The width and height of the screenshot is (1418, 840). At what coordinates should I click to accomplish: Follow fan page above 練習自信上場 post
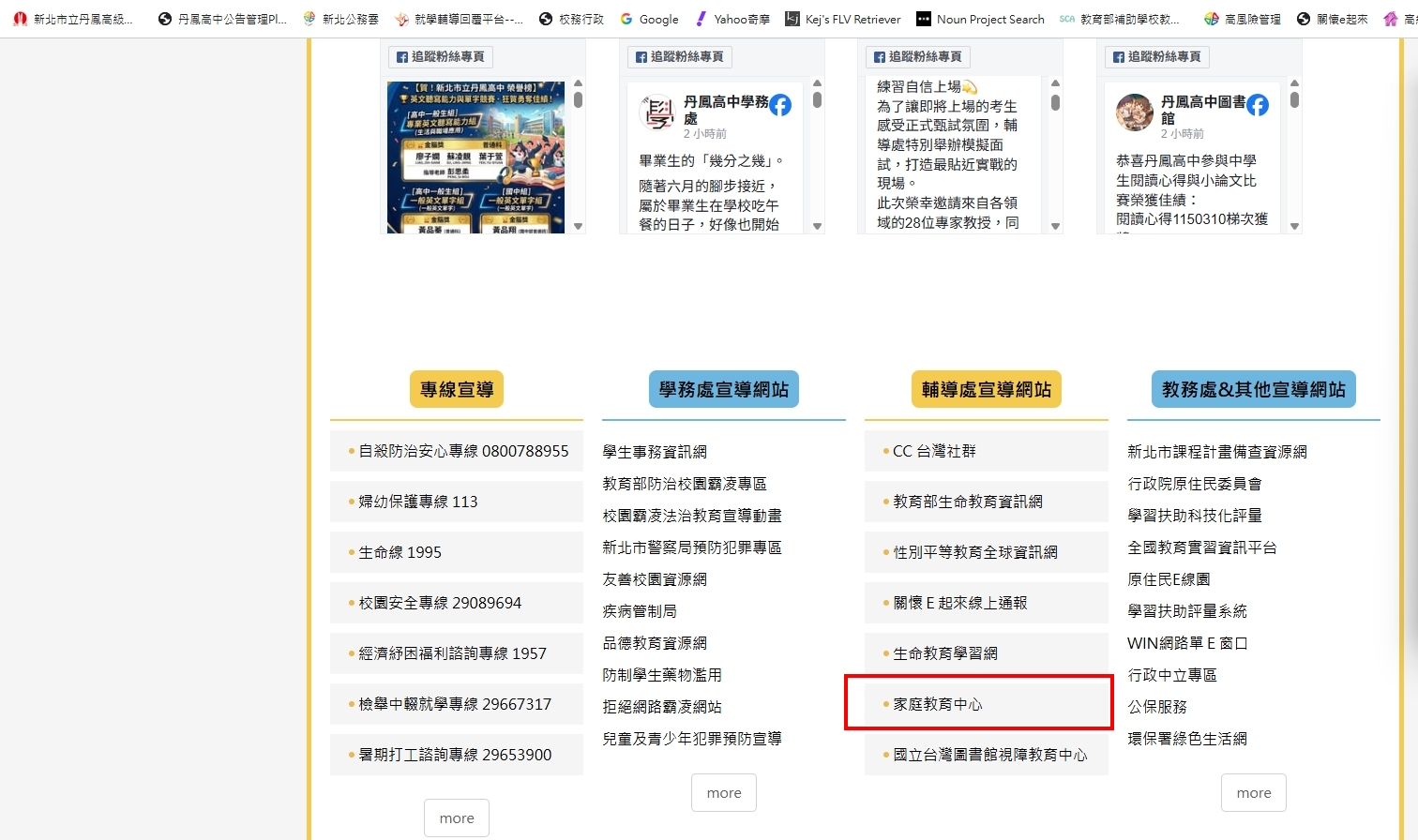tap(918, 57)
